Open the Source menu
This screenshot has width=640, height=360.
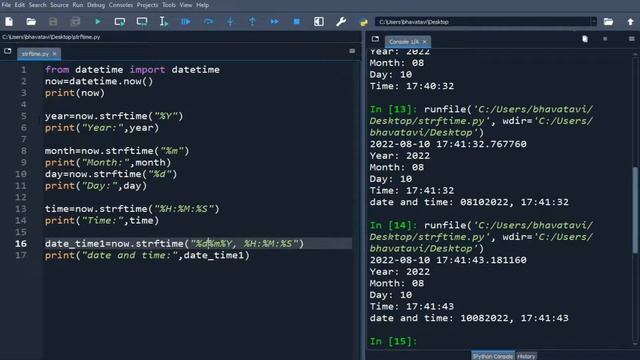(x=59, y=5)
